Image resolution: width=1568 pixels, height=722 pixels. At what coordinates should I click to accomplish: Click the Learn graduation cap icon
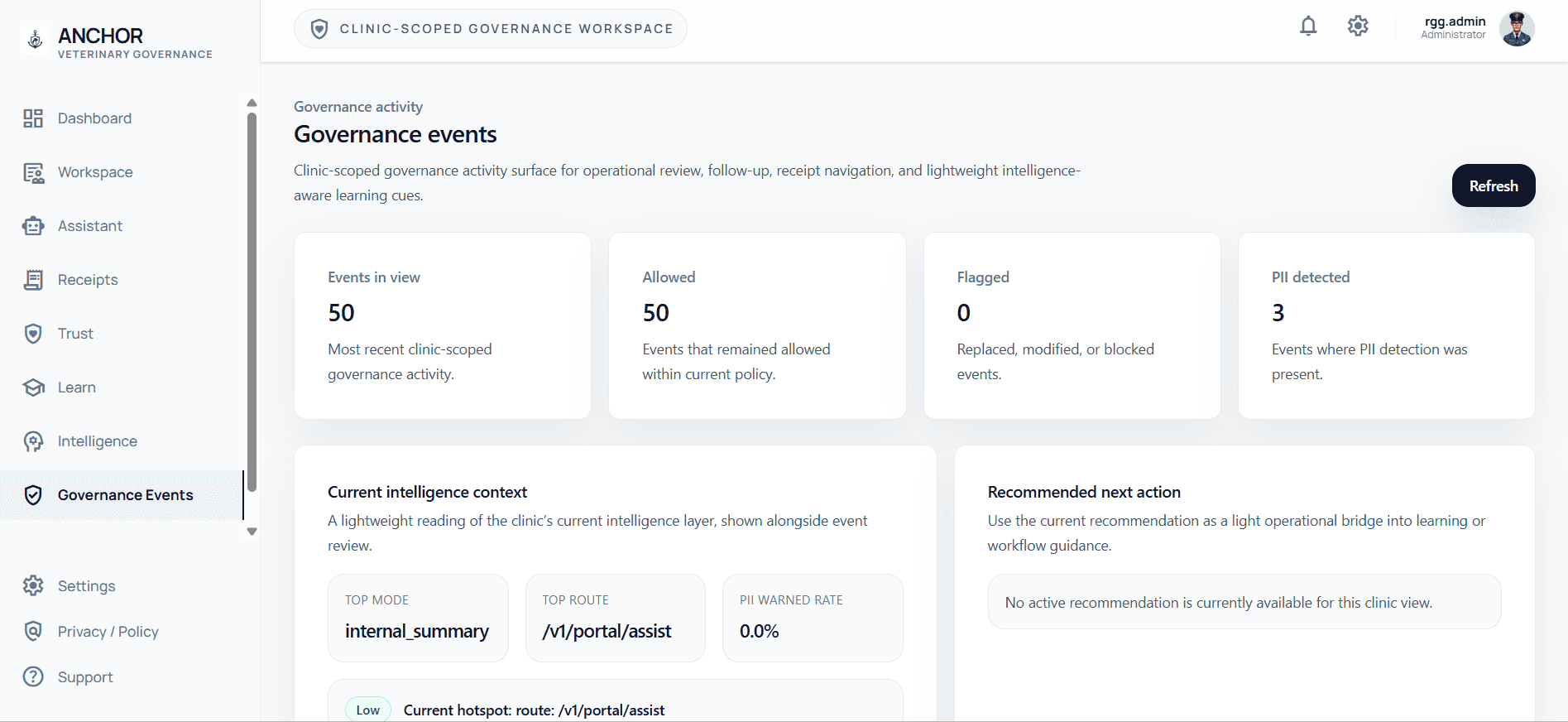click(33, 387)
